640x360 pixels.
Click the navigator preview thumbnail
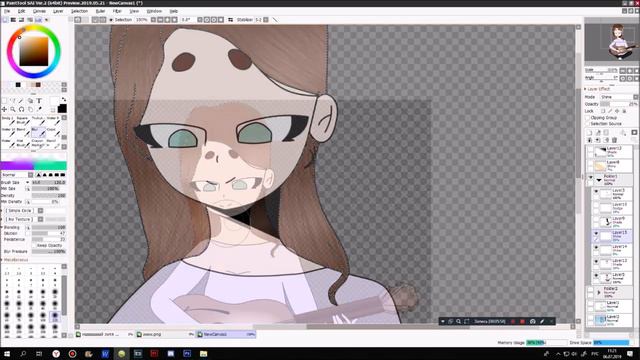(612, 42)
